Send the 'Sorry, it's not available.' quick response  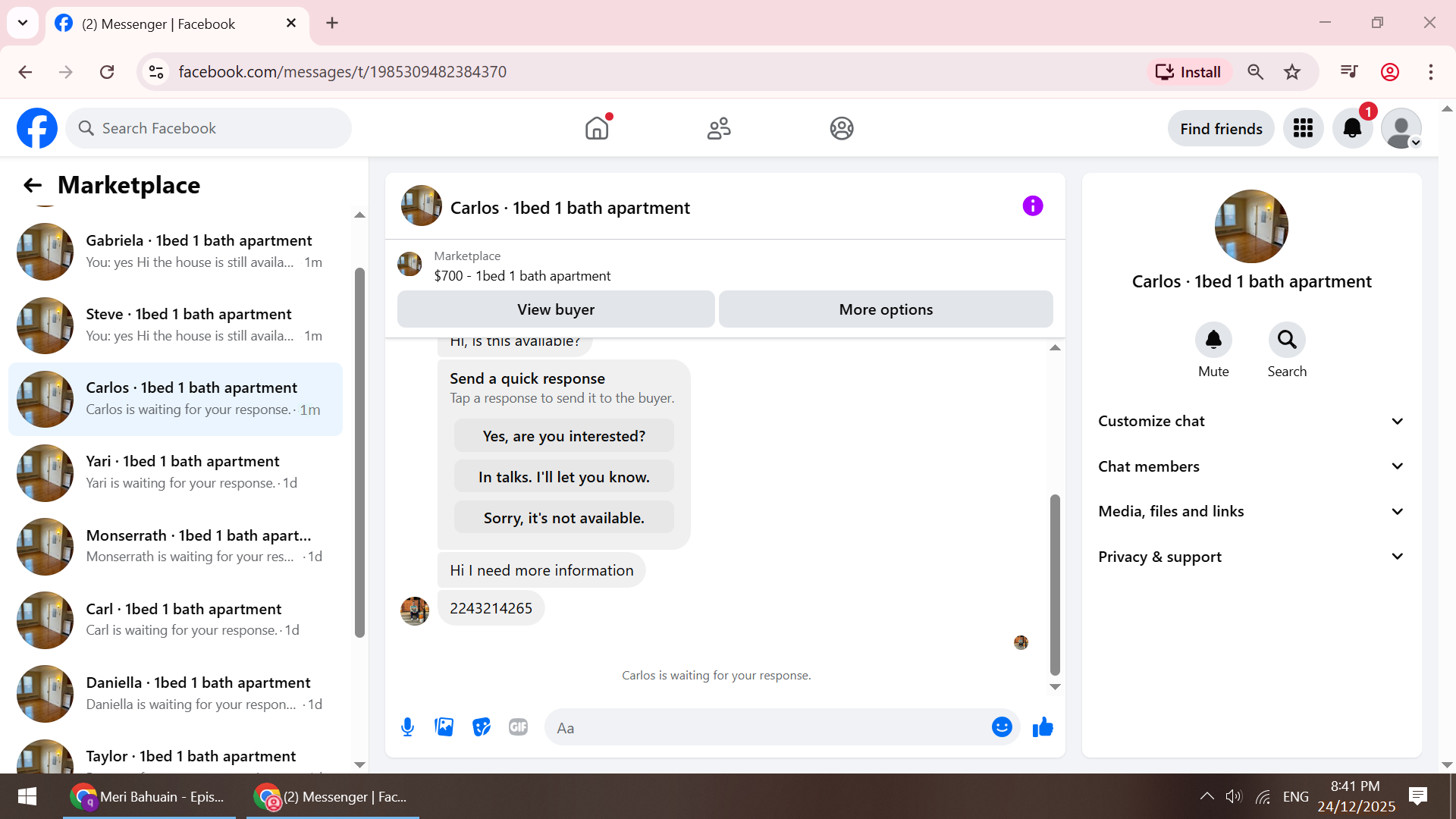coord(563,518)
